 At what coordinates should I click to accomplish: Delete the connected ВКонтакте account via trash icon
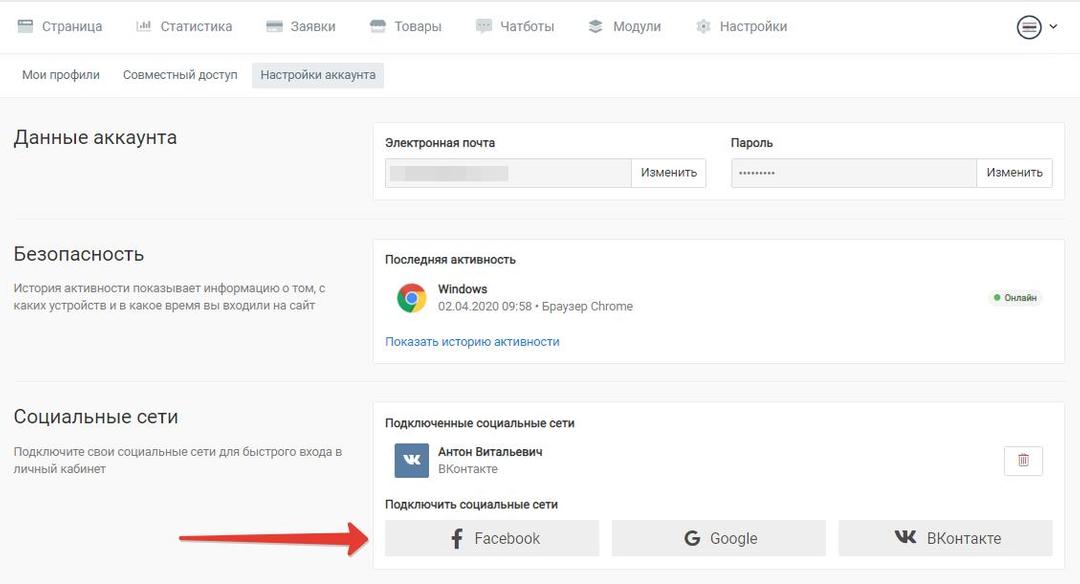point(1024,460)
